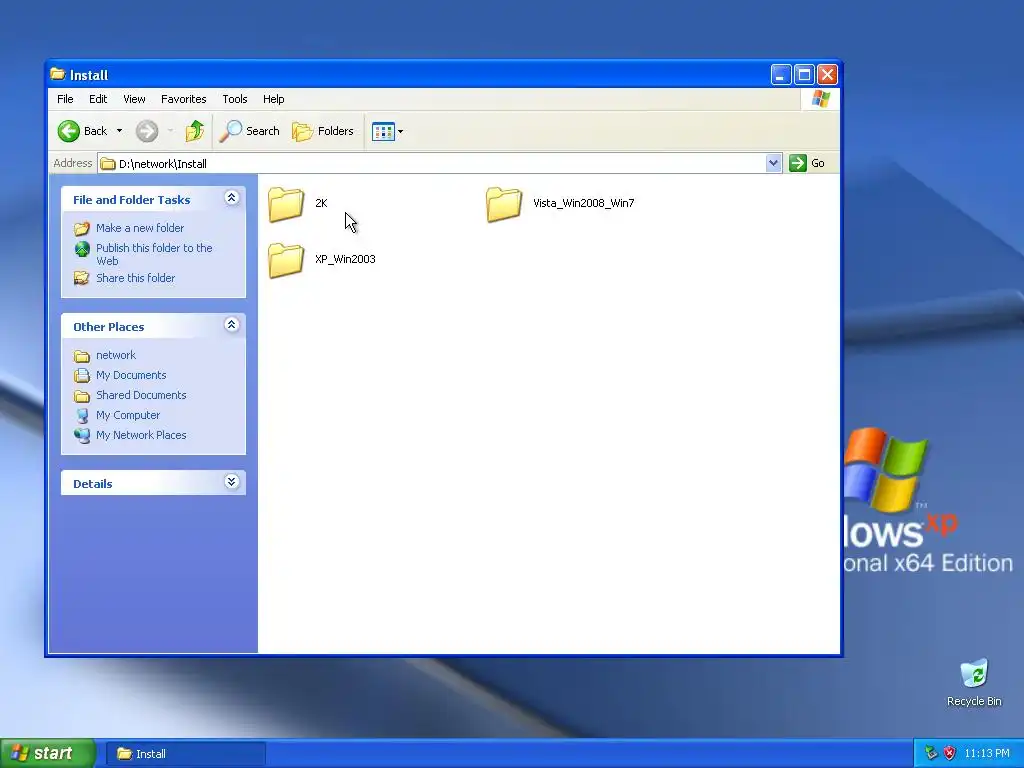Collapse the File and Folder Tasks panel
Image resolution: width=1024 pixels, height=768 pixels.
point(231,198)
